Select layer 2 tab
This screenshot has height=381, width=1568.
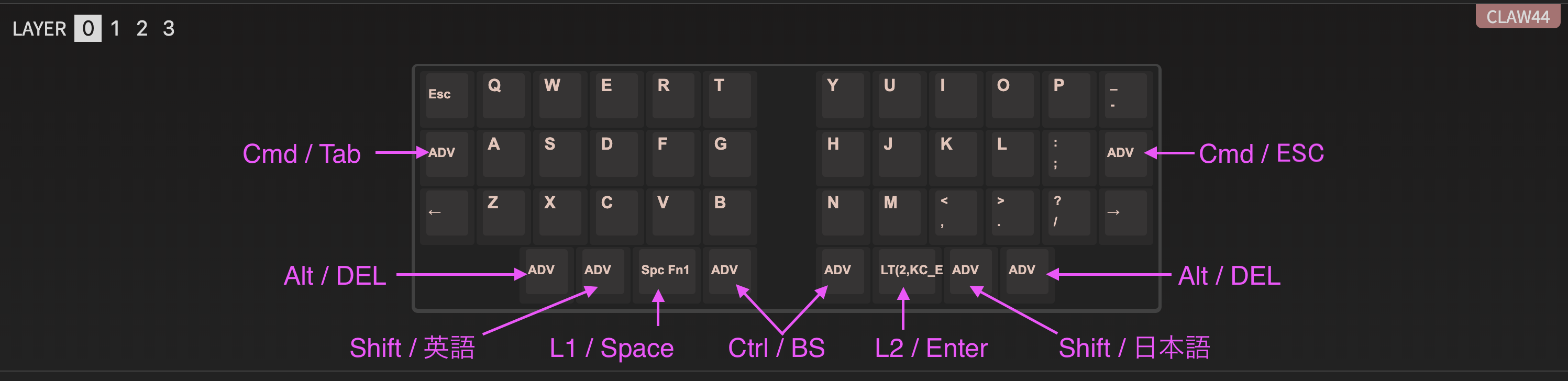(142, 29)
